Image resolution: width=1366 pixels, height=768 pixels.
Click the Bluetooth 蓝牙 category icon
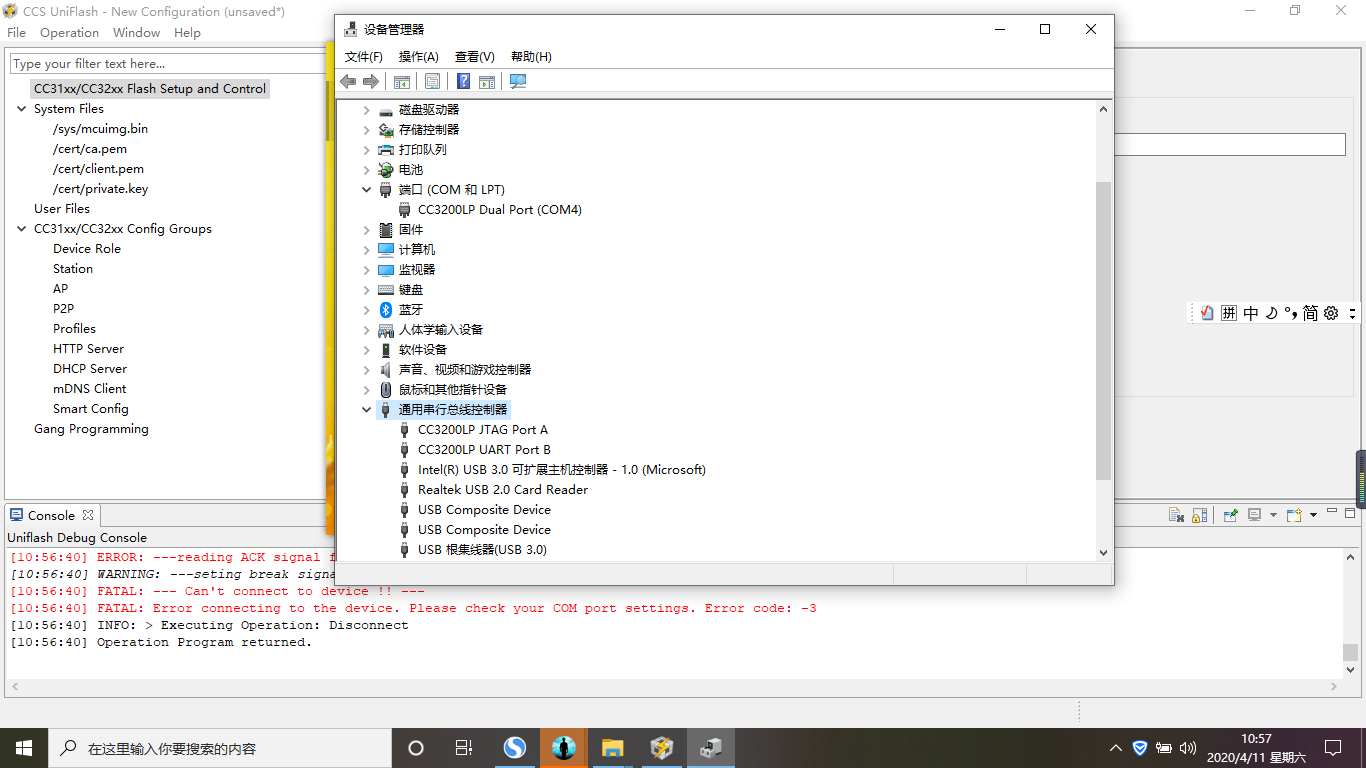[x=386, y=310]
